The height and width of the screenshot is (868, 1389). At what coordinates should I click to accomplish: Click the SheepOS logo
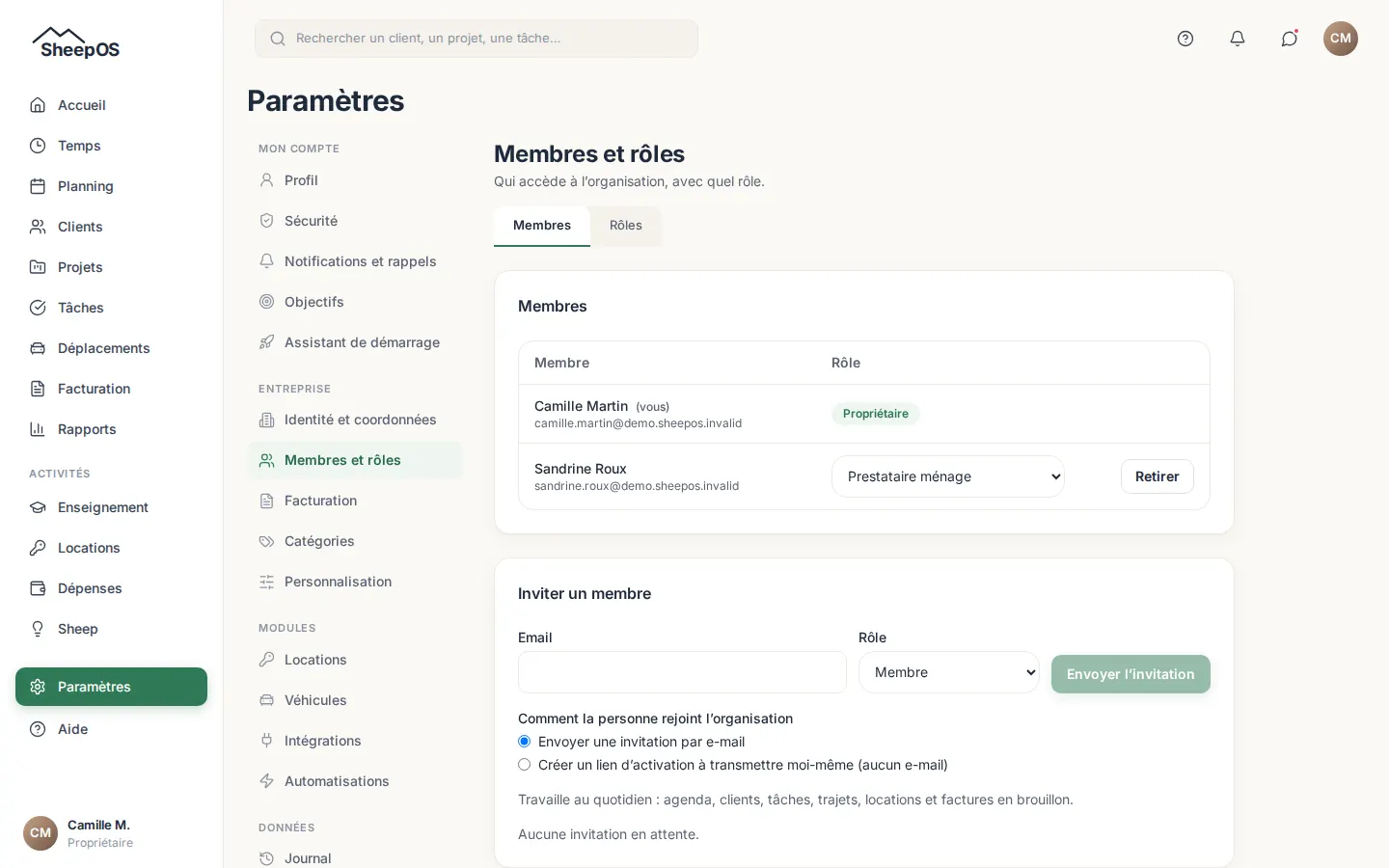point(76,42)
